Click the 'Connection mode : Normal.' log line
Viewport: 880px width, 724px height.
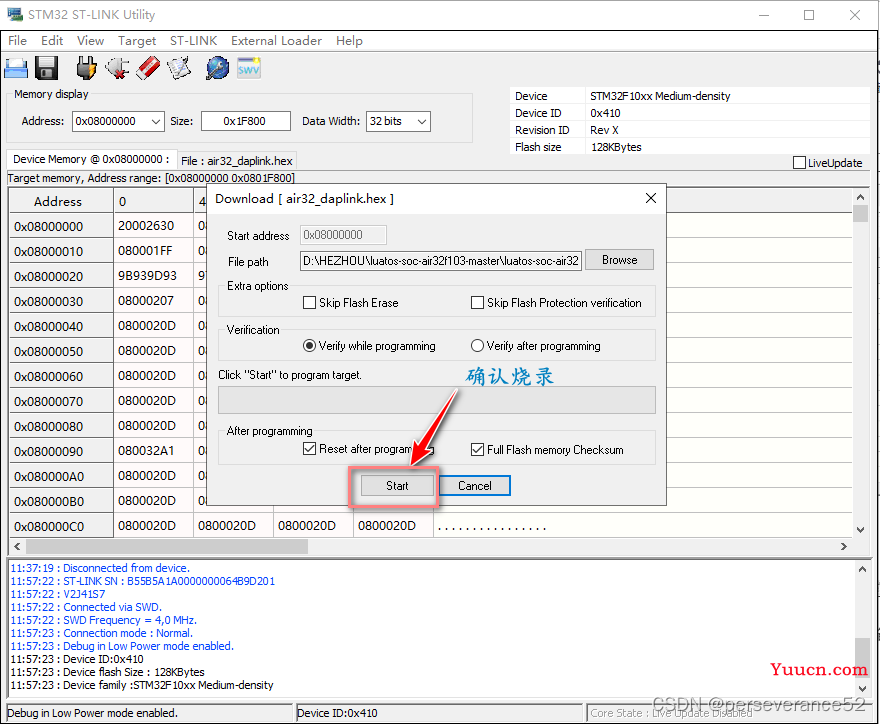(102, 633)
